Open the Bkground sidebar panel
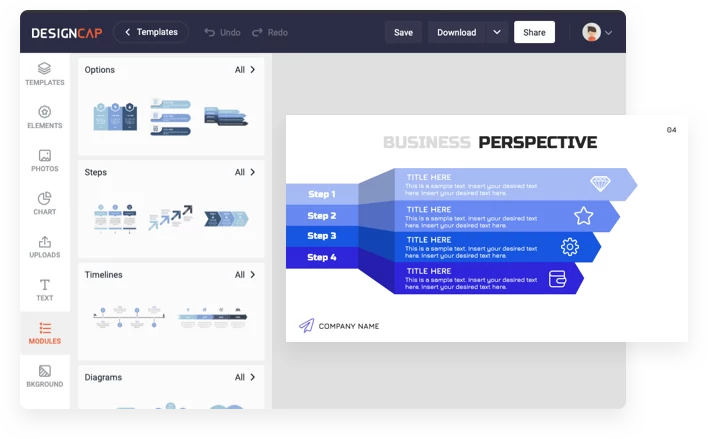708x439 pixels. (44, 376)
